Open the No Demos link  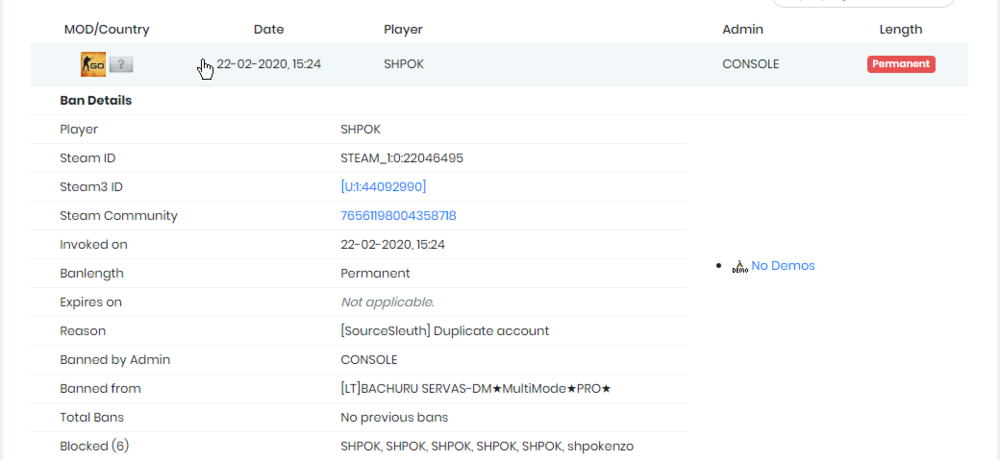(783, 266)
